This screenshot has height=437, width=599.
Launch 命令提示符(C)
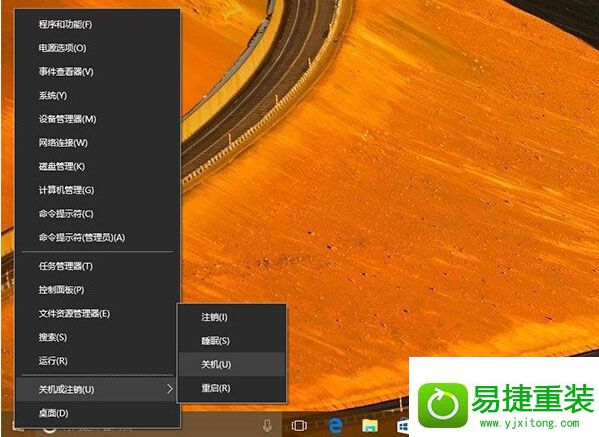tap(97, 214)
